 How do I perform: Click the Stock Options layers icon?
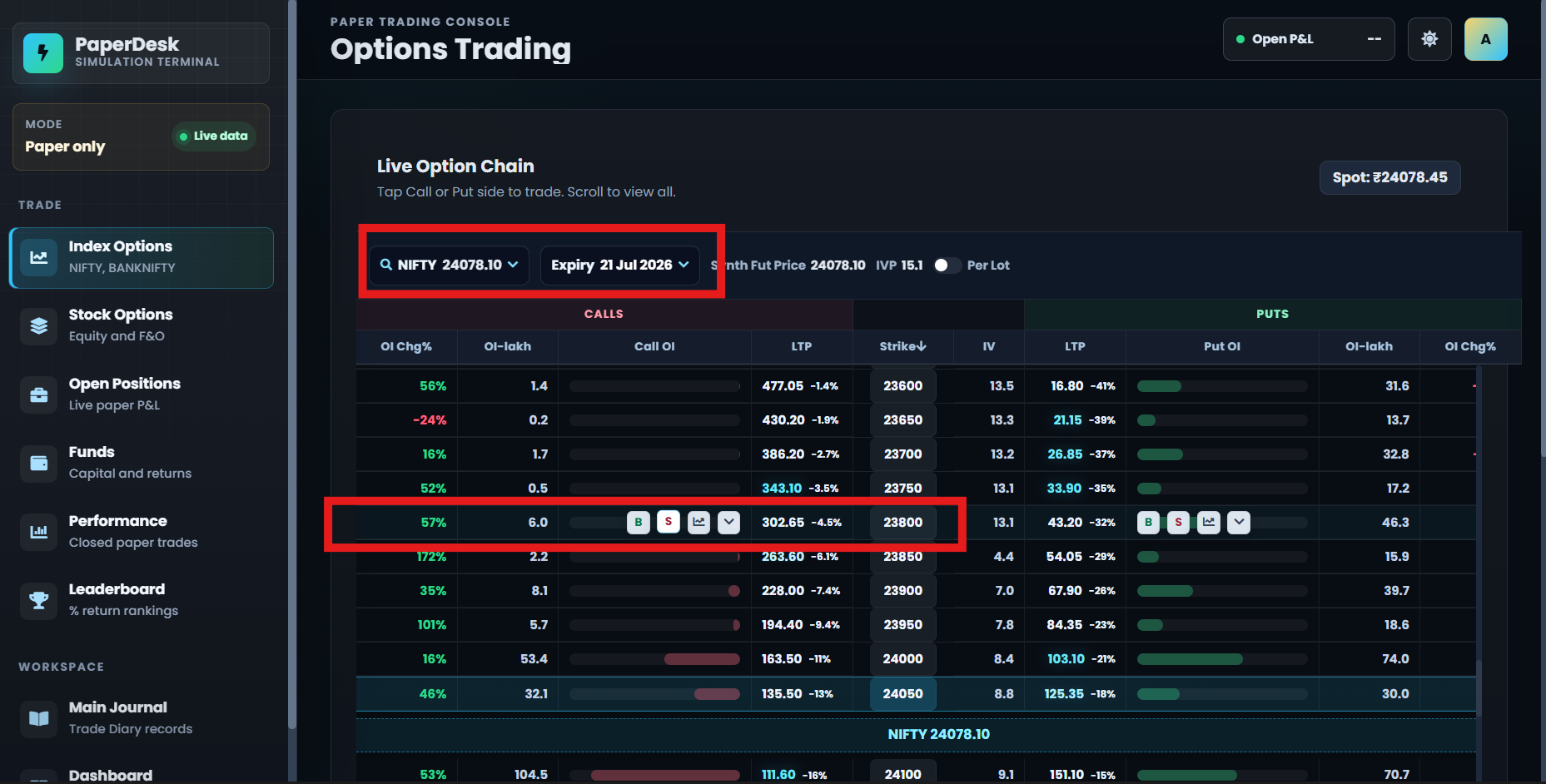39,325
